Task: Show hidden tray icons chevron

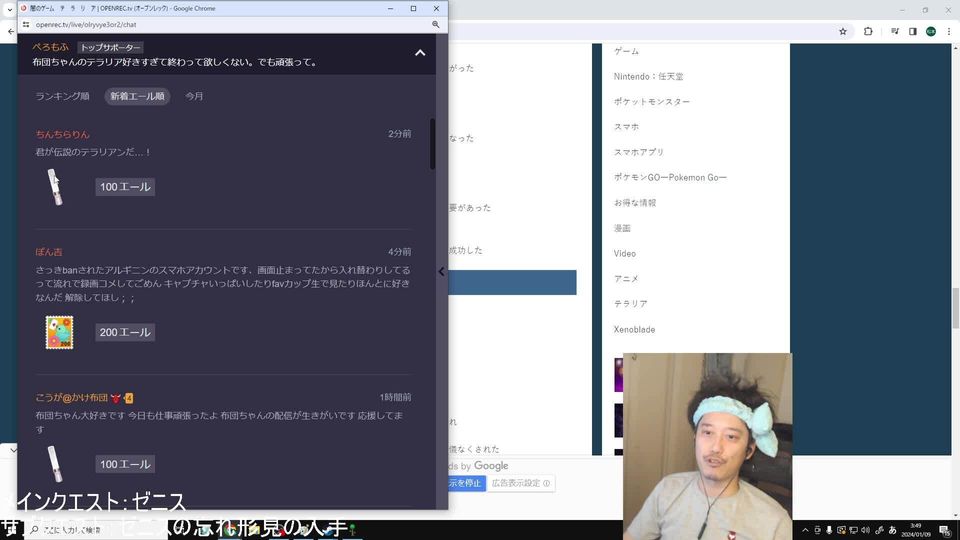Action: click(x=805, y=530)
